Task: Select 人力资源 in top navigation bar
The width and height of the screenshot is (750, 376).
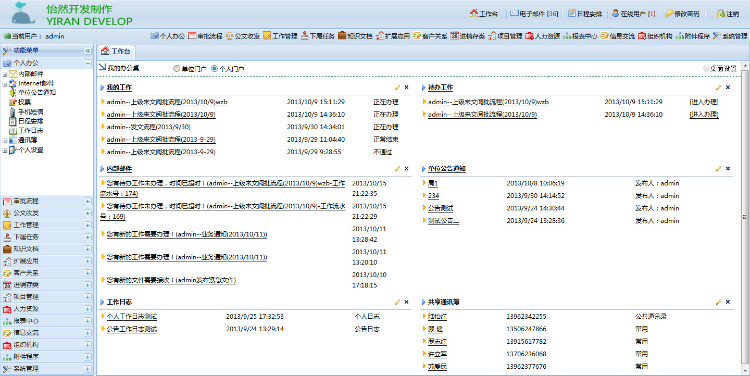Action: coord(542,36)
